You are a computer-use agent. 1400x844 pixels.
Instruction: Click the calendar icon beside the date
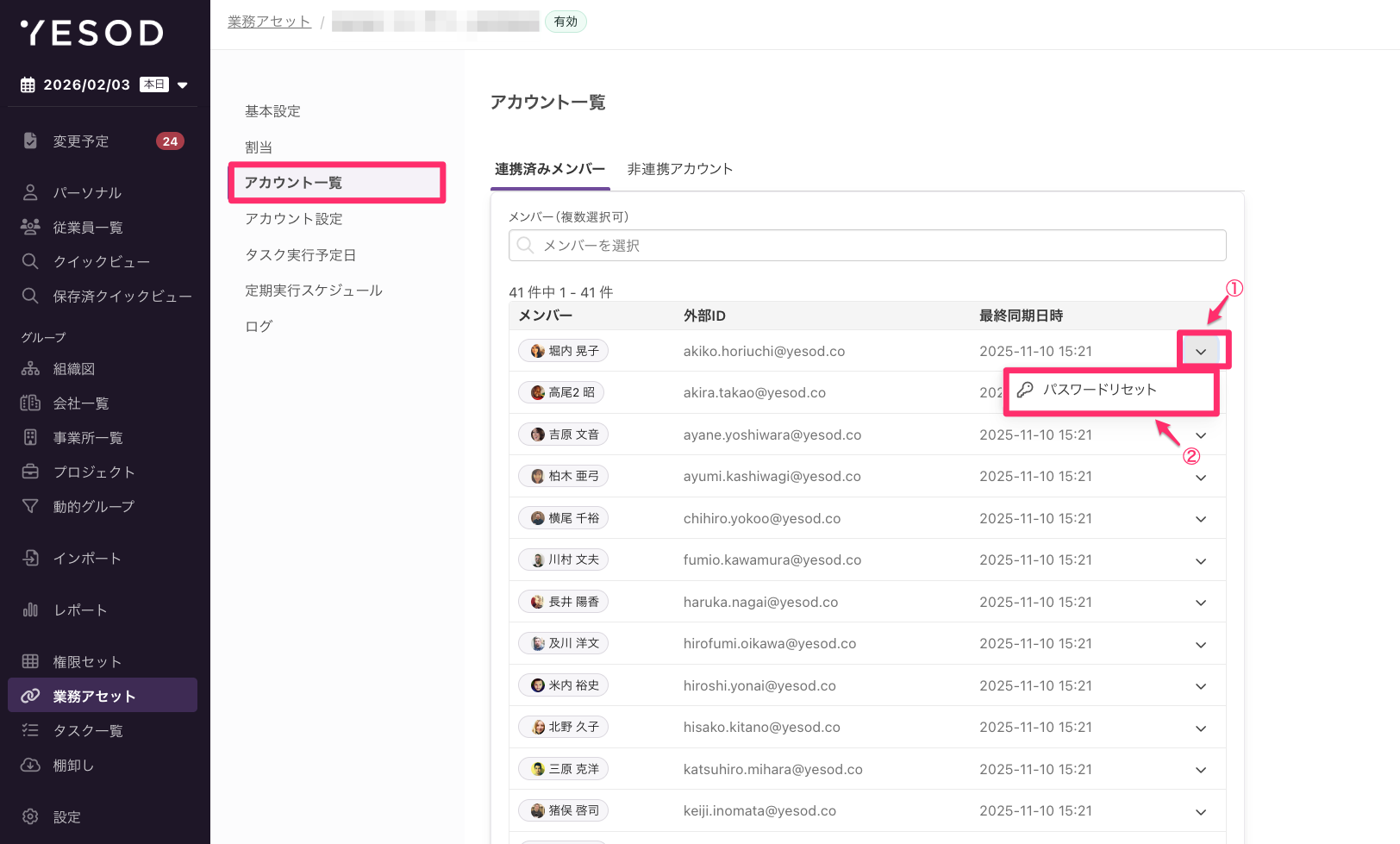pyautogui.click(x=28, y=84)
